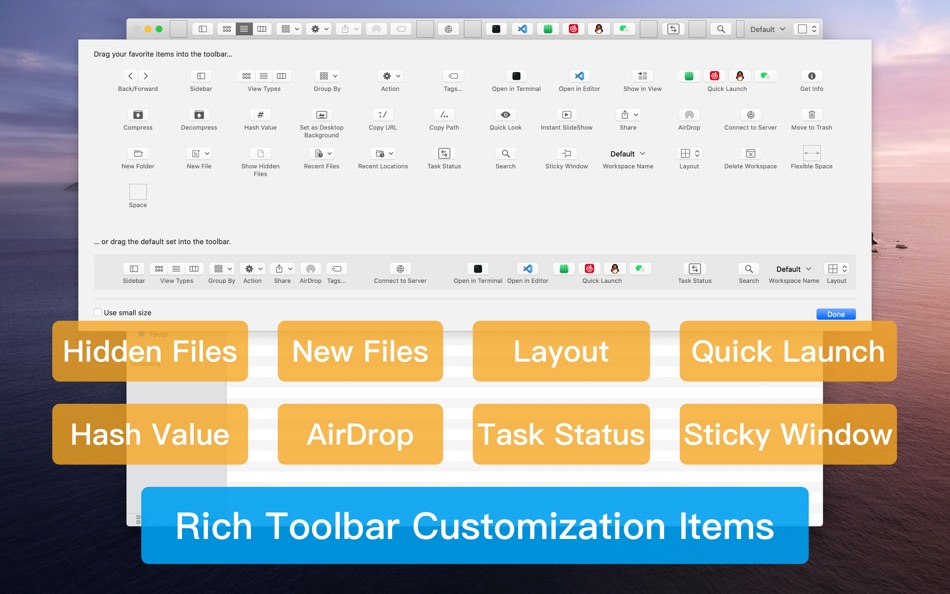The height and width of the screenshot is (594, 950).
Task: Toggle the Show Hidden Files palette item
Action: click(x=260, y=153)
